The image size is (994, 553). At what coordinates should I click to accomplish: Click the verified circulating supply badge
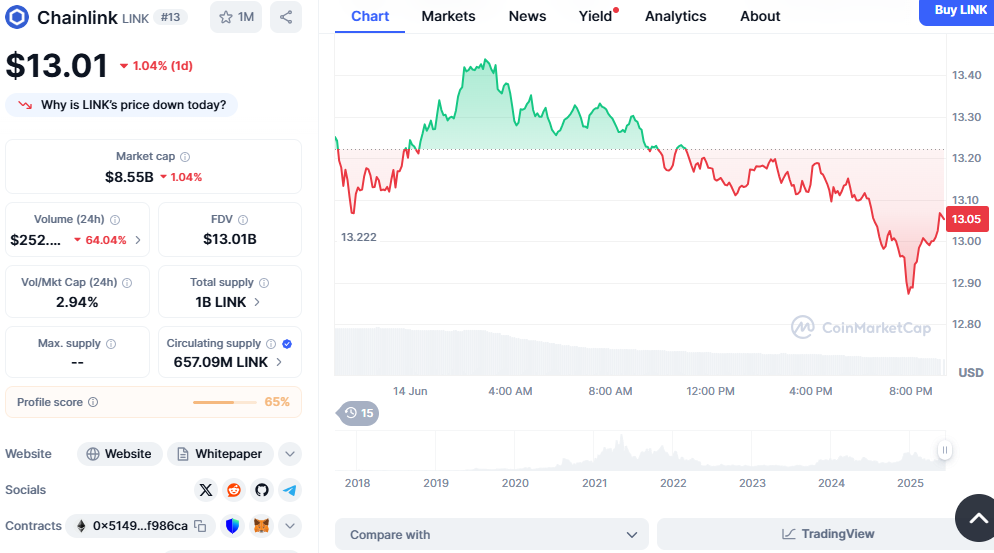click(x=287, y=344)
